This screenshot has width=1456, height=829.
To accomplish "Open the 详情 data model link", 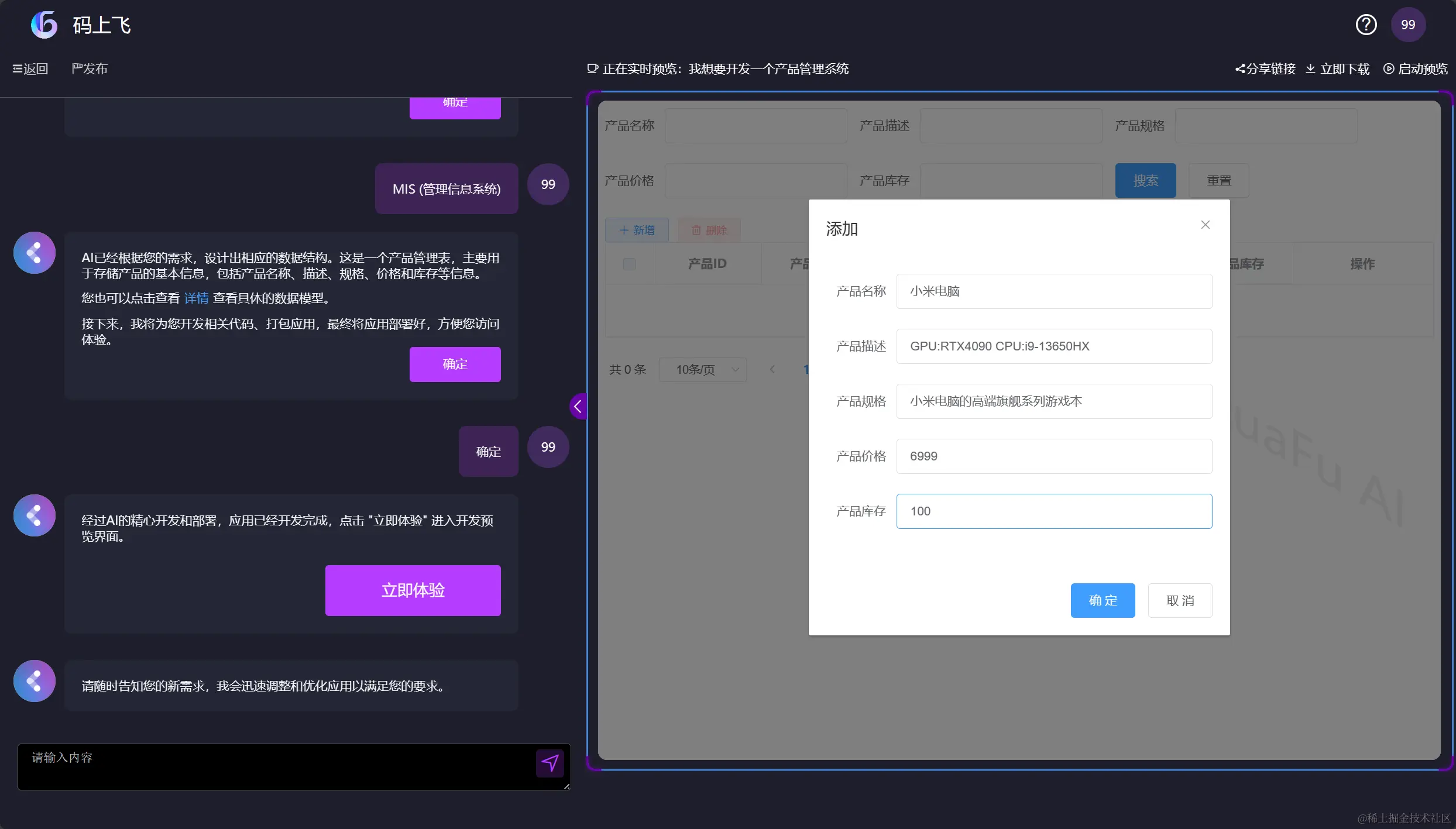I will [196, 298].
